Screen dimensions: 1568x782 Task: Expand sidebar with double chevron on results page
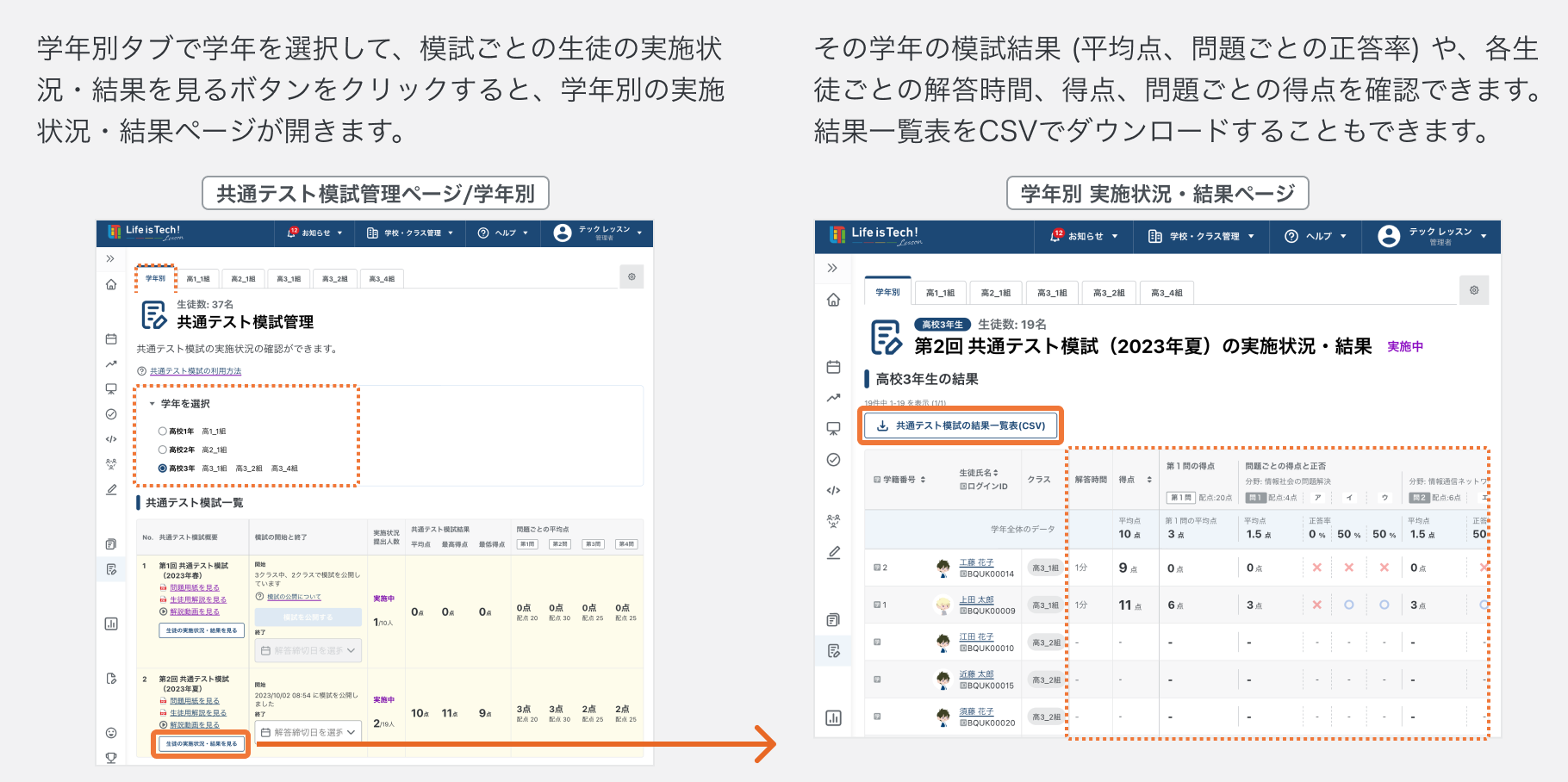point(832,268)
